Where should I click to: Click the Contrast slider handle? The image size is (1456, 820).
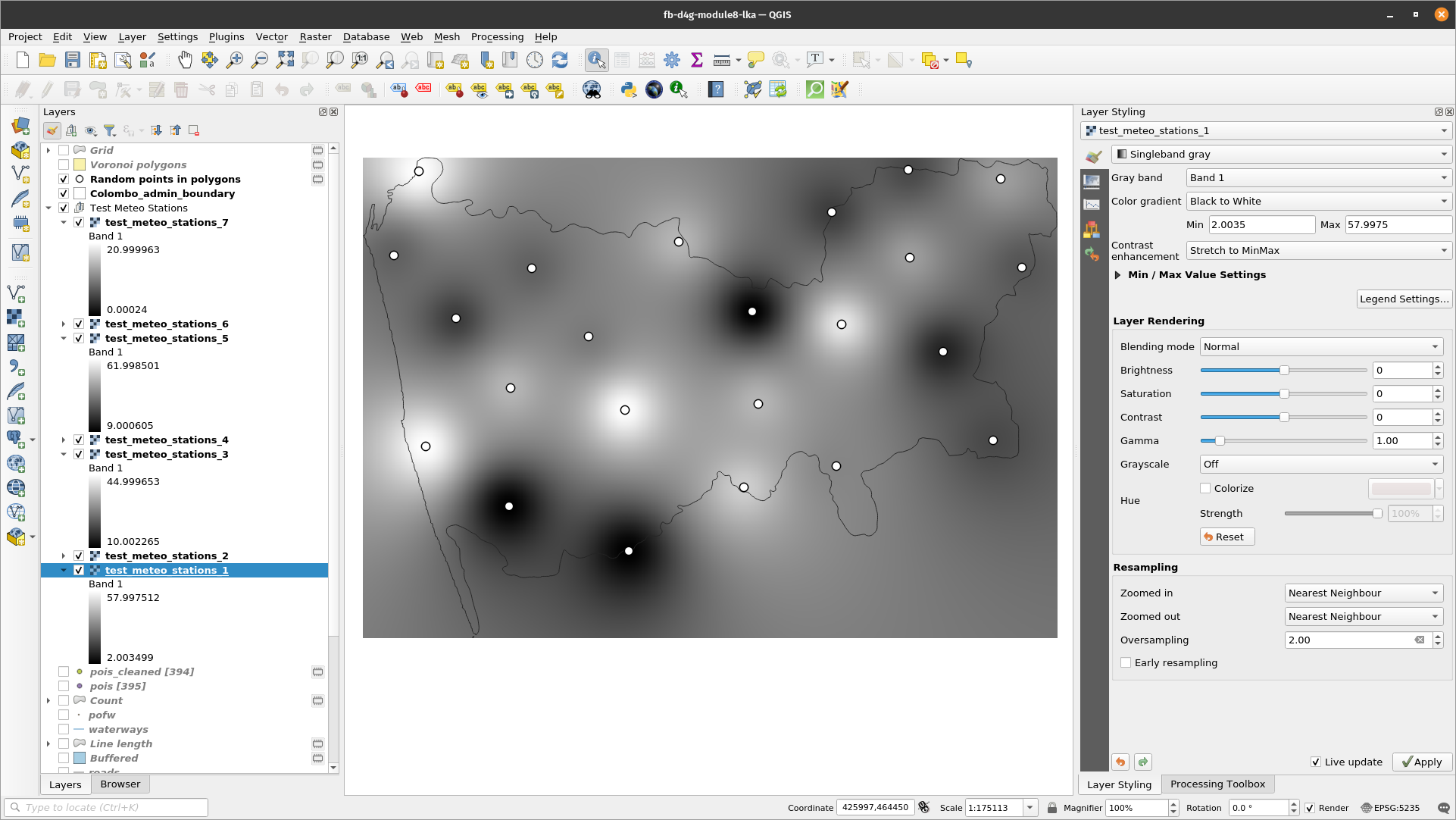[1284, 417]
